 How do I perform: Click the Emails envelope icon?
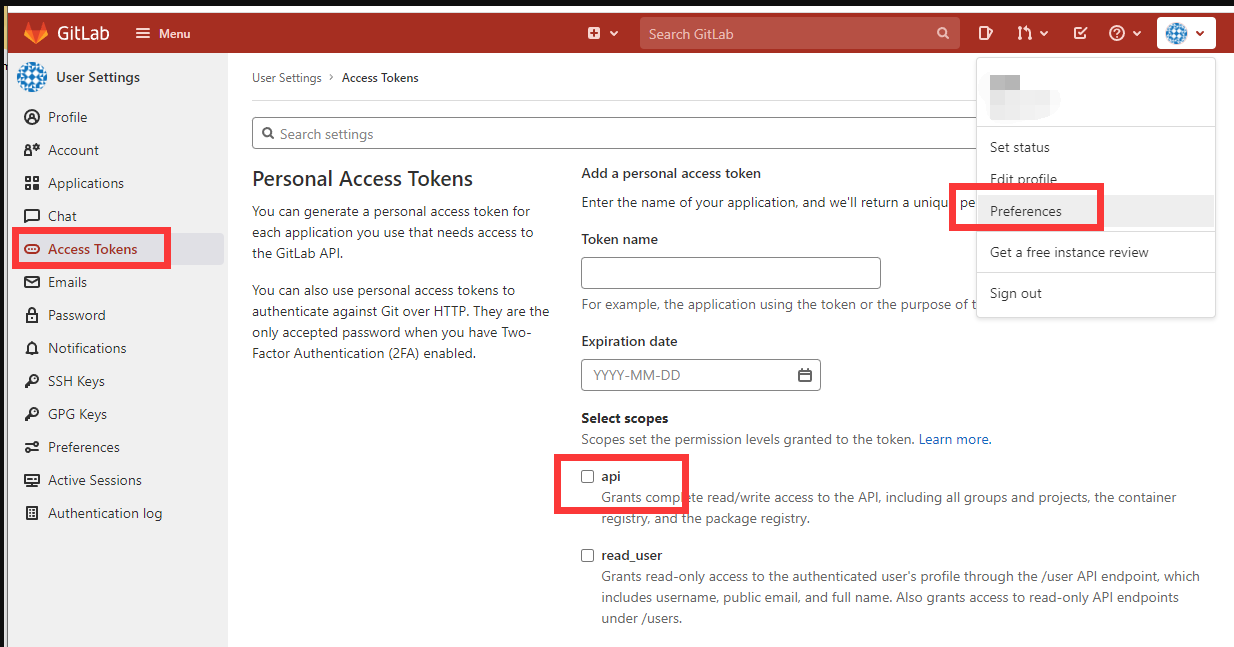tap(32, 282)
